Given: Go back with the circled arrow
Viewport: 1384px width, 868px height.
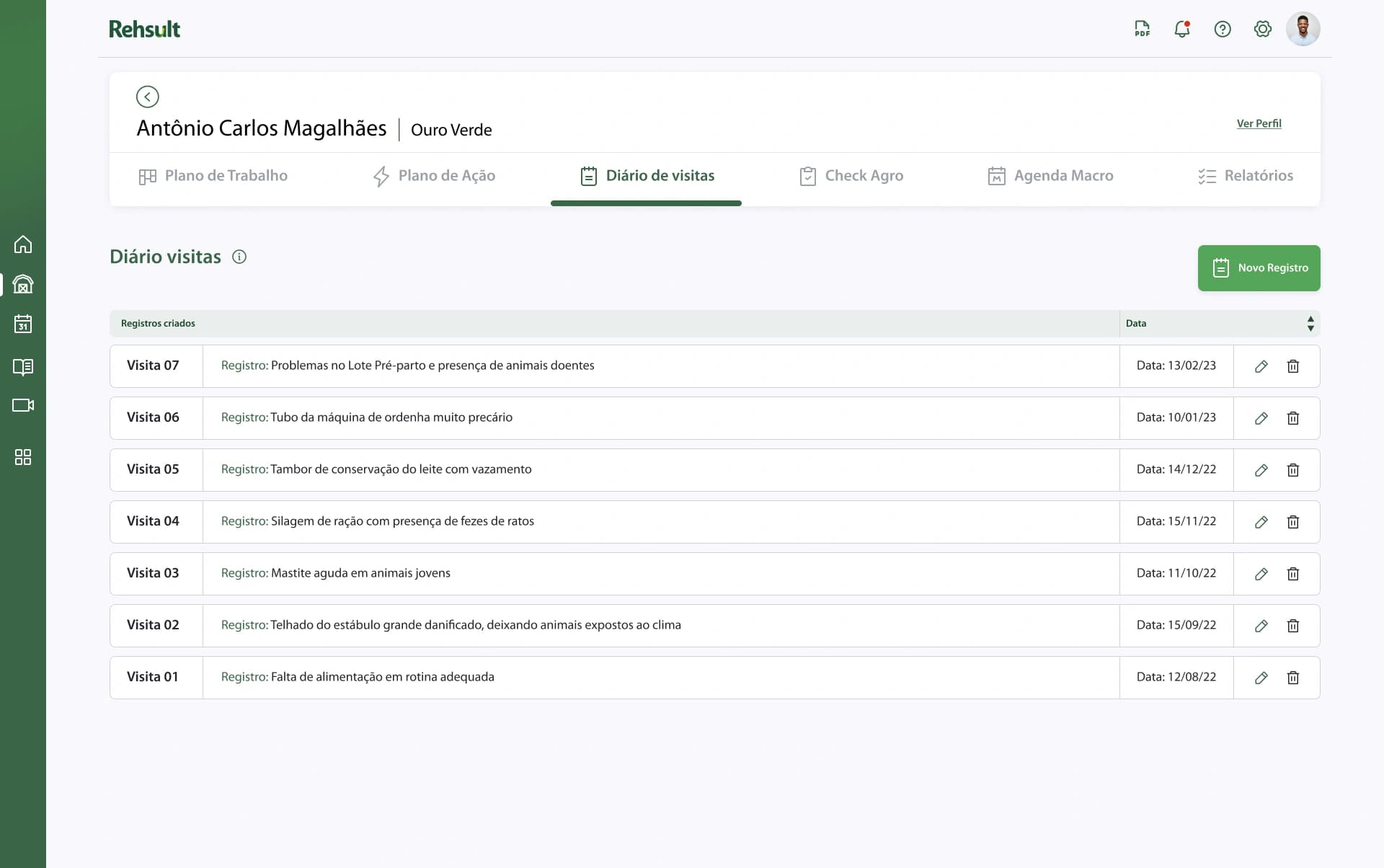Looking at the screenshot, I should pos(148,97).
